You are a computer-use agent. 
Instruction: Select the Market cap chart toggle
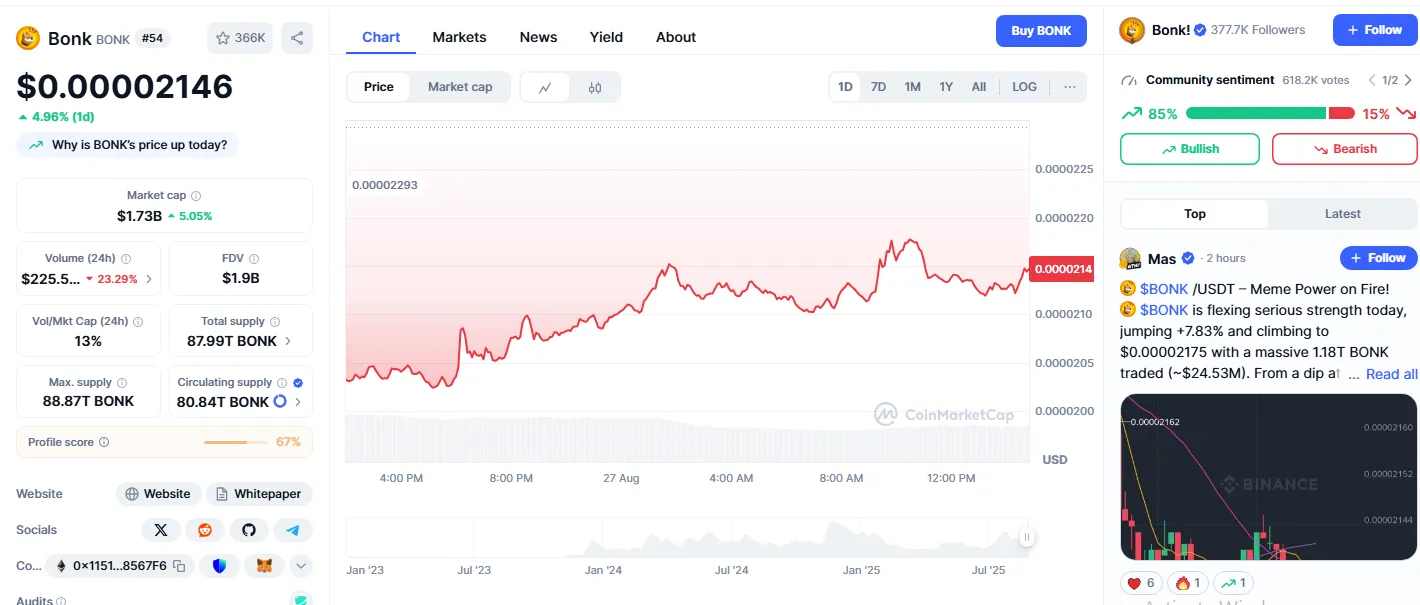[460, 87]
